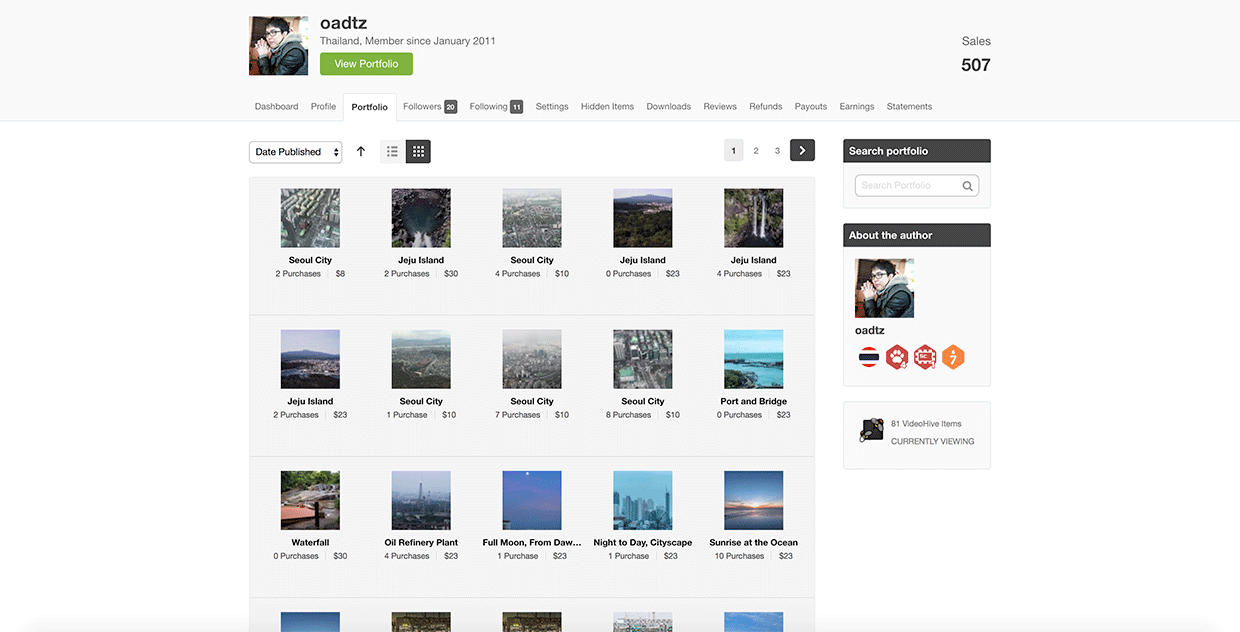This screenshot has width=1240, height=632.
Task: Click the 'CURRENTLY VIEWING' label
Action: tap(932, 441)
